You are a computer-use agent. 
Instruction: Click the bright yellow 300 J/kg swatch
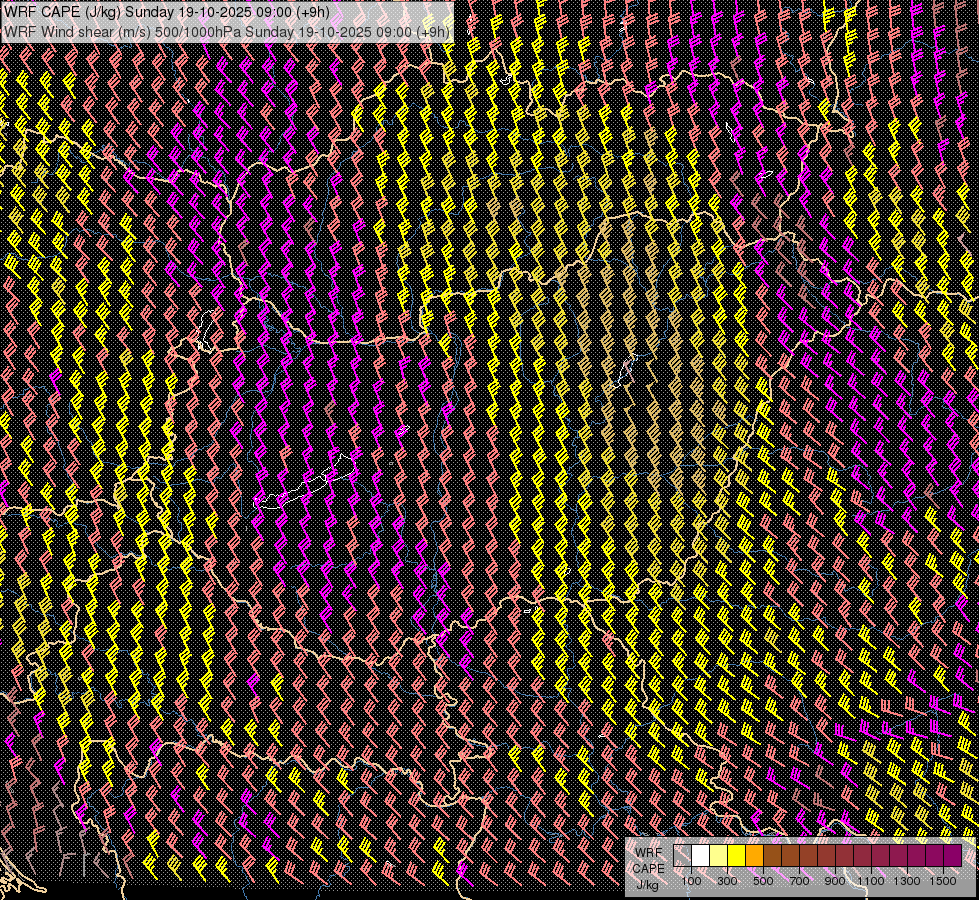737,856
